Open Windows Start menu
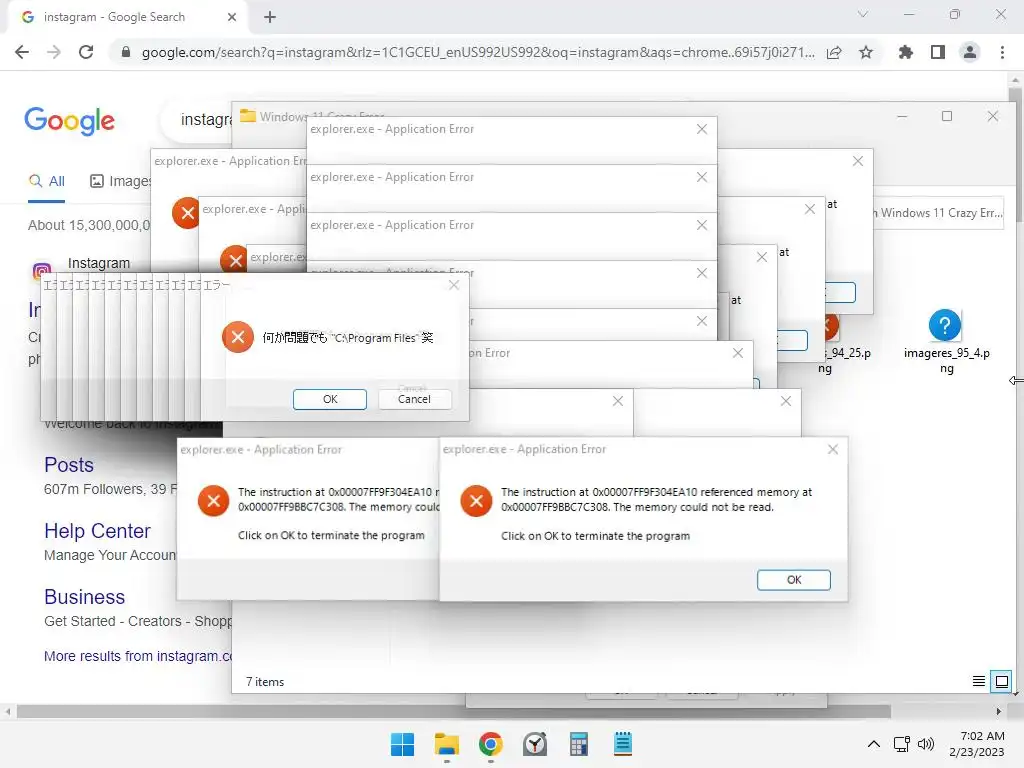 402,744
